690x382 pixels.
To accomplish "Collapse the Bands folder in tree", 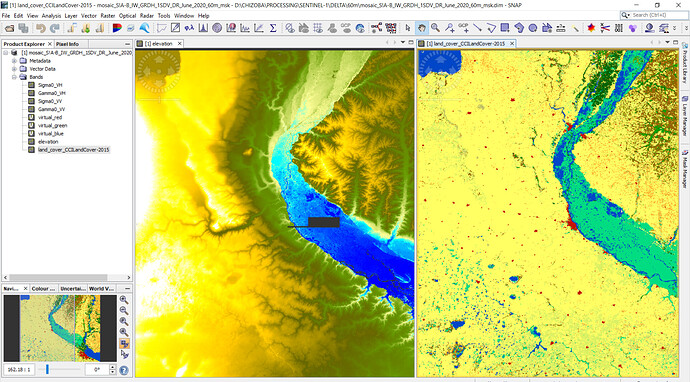I will click(14, 77).
